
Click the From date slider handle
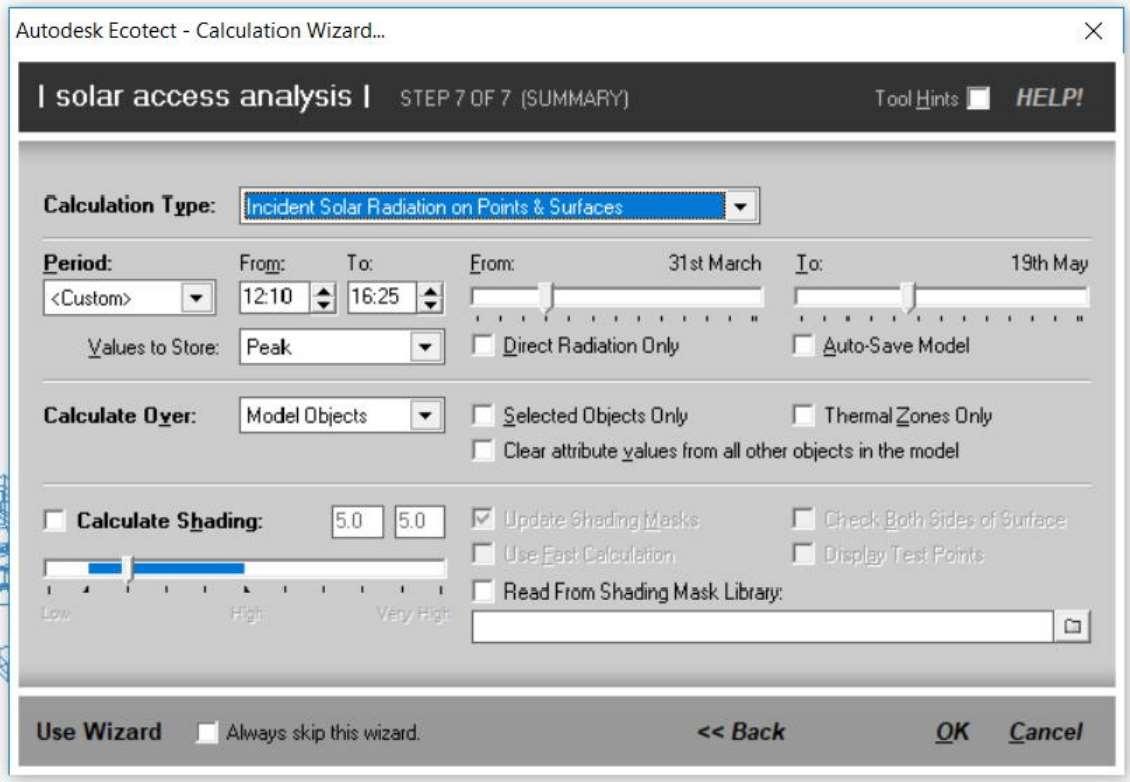547,297
